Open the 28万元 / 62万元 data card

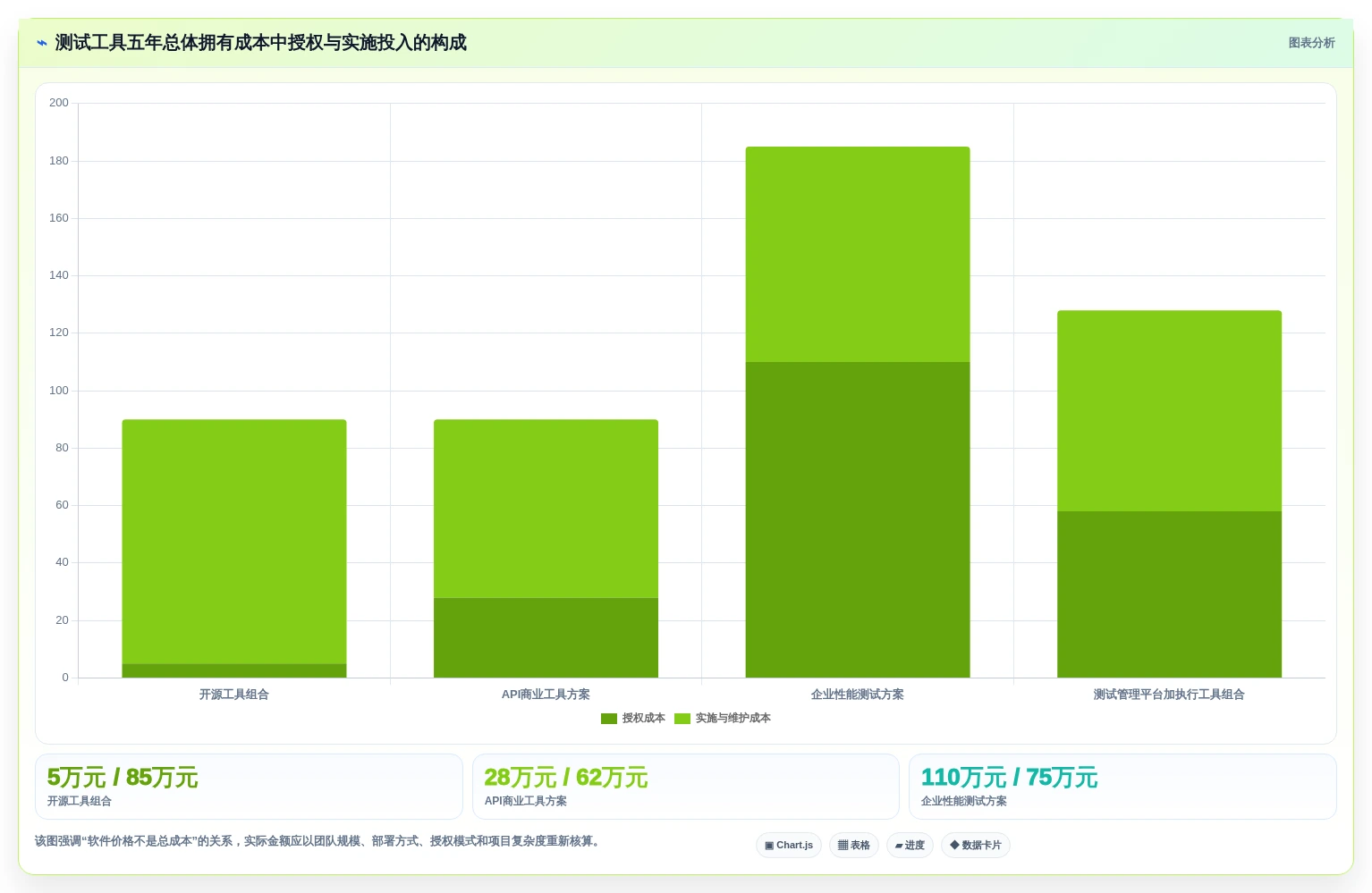click(686, 787)
